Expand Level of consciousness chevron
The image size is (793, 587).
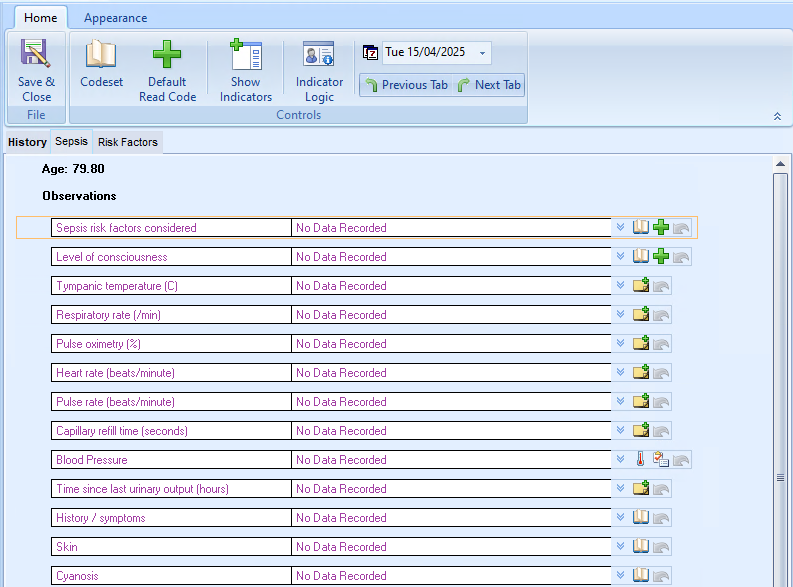(621, 256)
